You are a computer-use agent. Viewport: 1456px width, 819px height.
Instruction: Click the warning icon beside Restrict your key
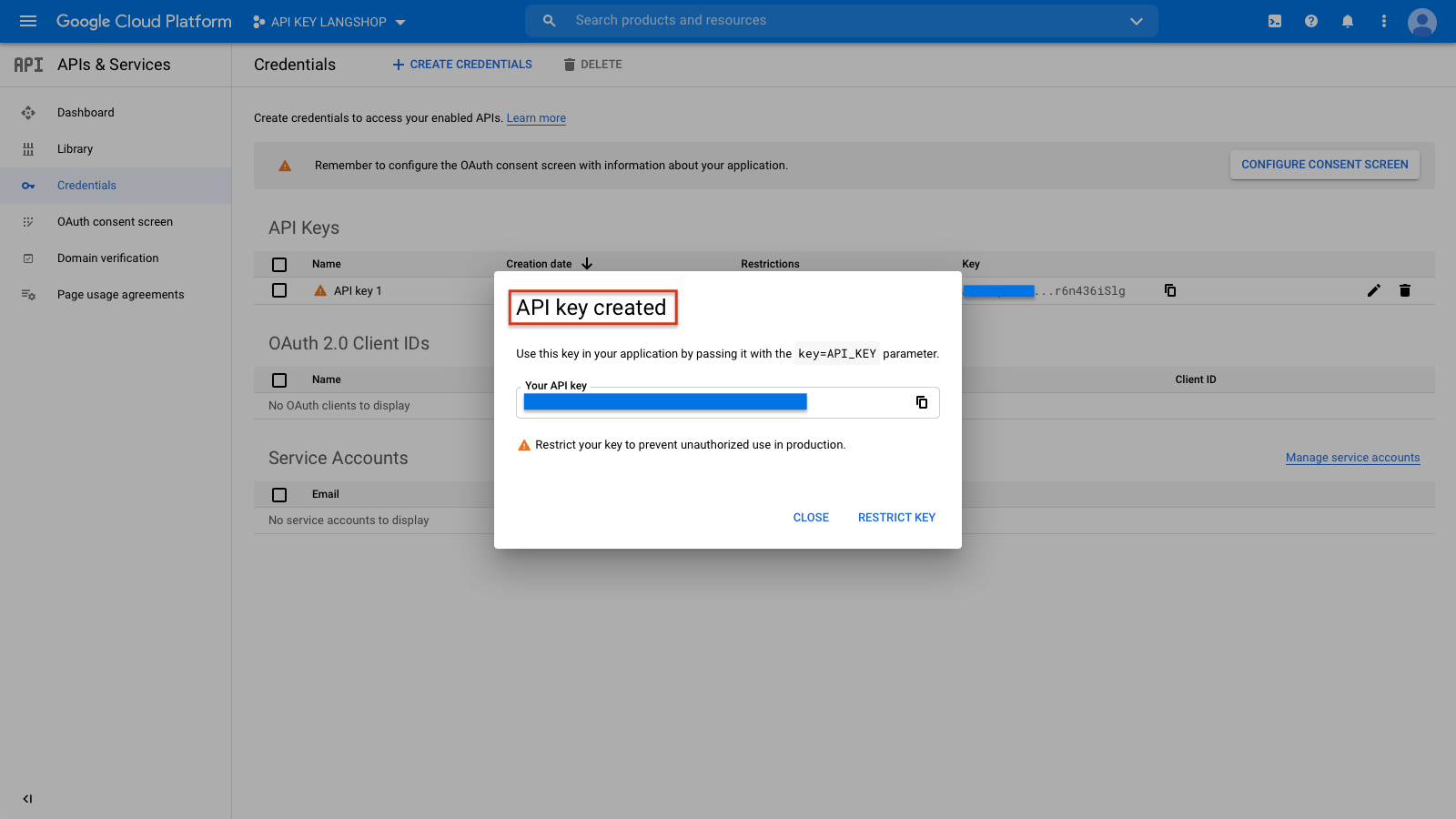pyautogui.click(x=524, y=445)
